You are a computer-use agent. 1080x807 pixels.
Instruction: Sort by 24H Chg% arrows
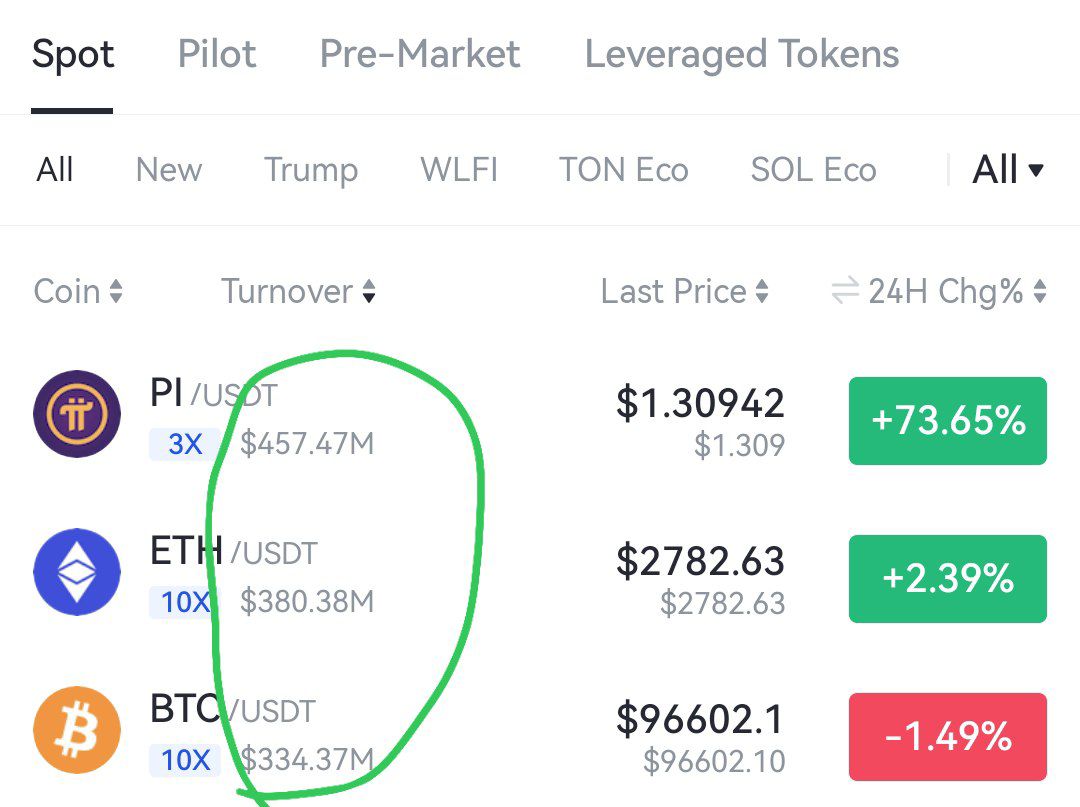tap(1040, 291)
